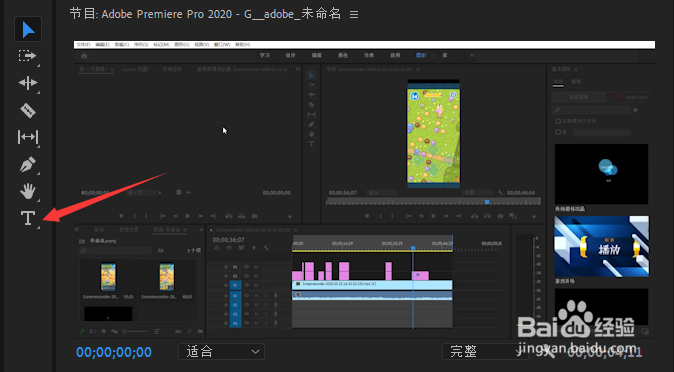This screenshot has height=372, width=674.
Task: Click the 00;00;04;11 duration timecode
Action: coord(605,352)
